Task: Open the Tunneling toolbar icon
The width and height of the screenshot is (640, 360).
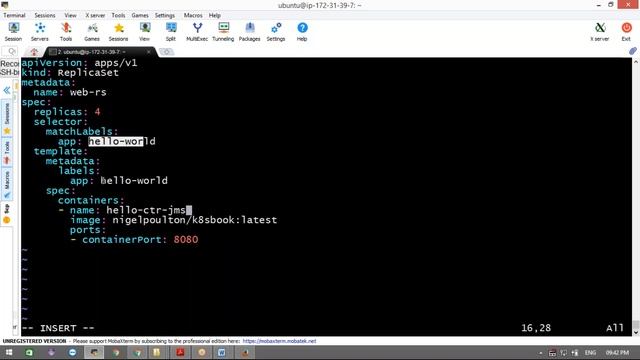Action: 223,32
